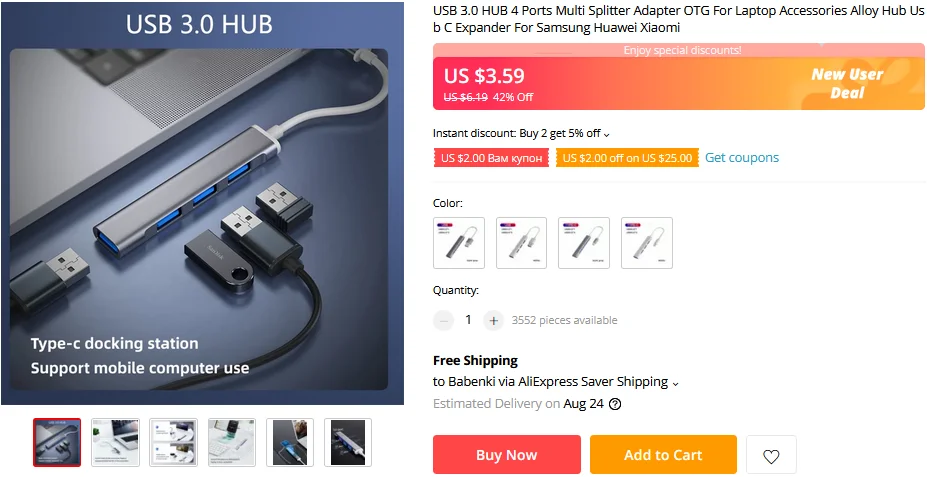Select the first color variant swatch
The image size is (927, 477).
459,243
